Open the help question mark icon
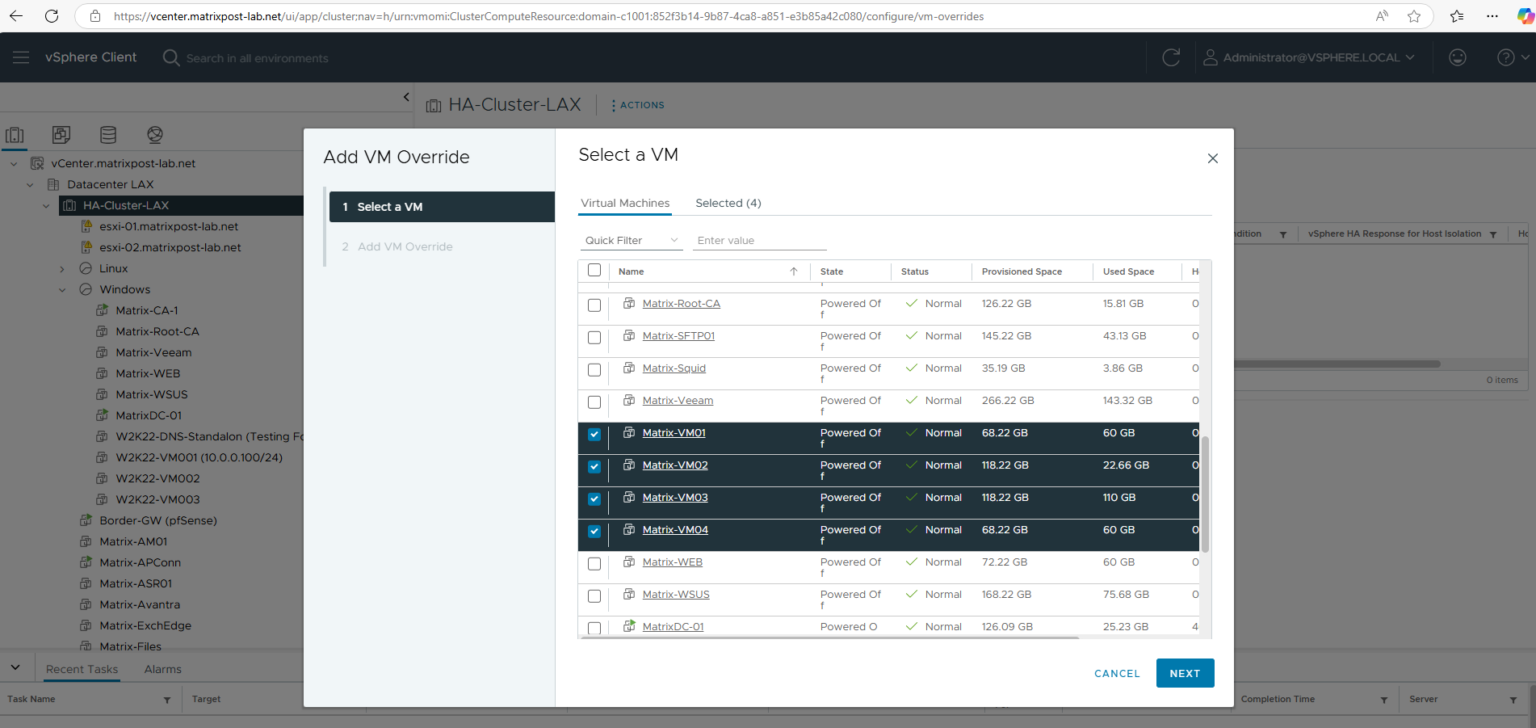 click(x=1506, y=57)
